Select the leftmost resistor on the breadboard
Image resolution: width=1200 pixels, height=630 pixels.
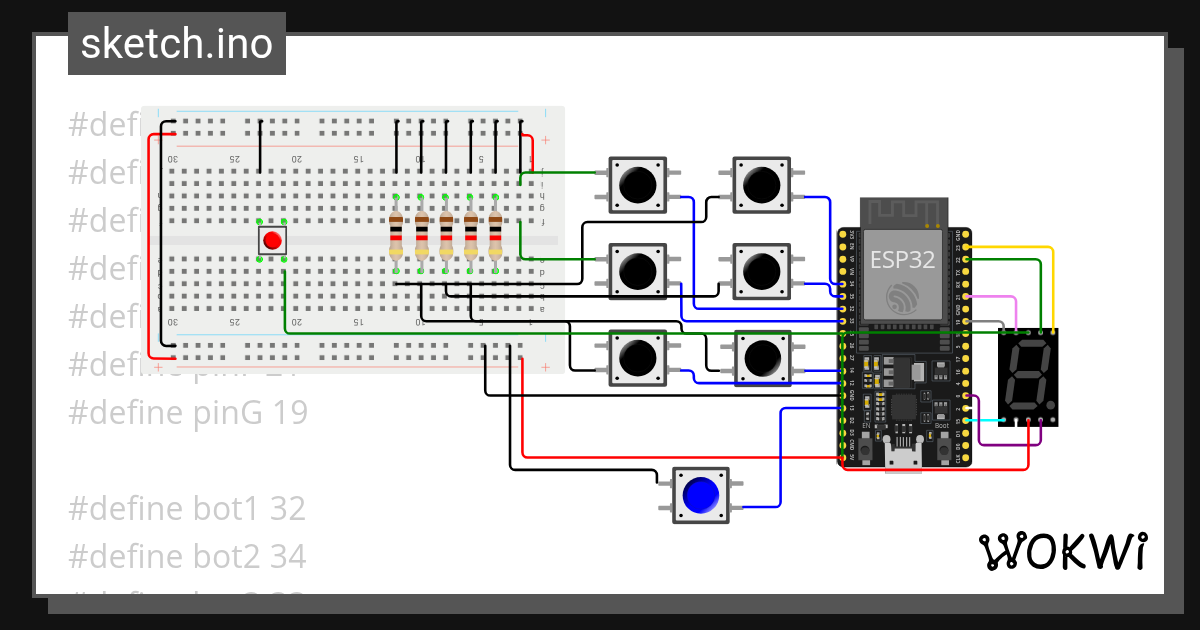coord(398,238)
